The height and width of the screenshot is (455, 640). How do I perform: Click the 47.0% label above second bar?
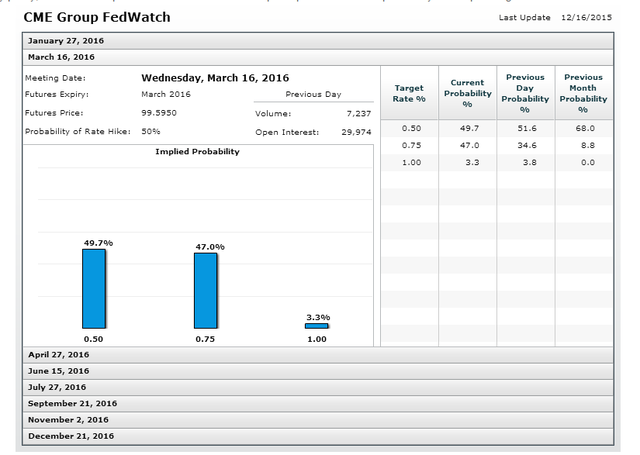click(210, 247)
